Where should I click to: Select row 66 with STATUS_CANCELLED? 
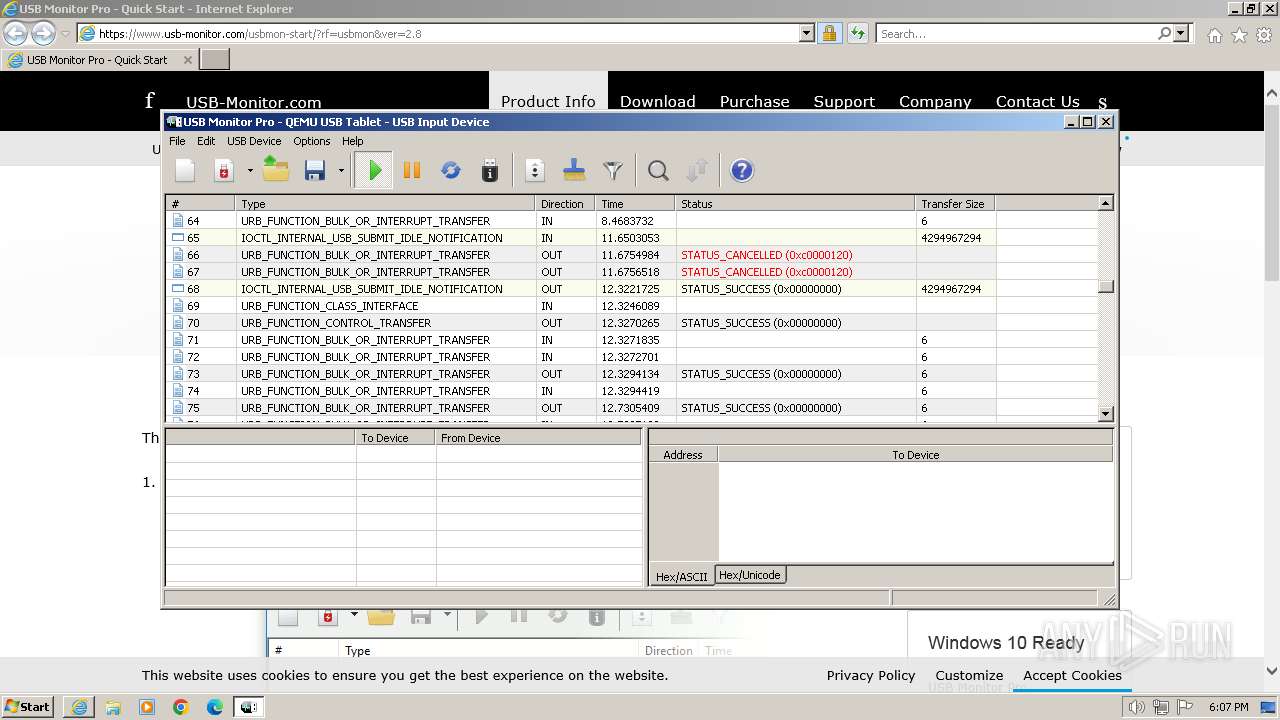point(632,255)
